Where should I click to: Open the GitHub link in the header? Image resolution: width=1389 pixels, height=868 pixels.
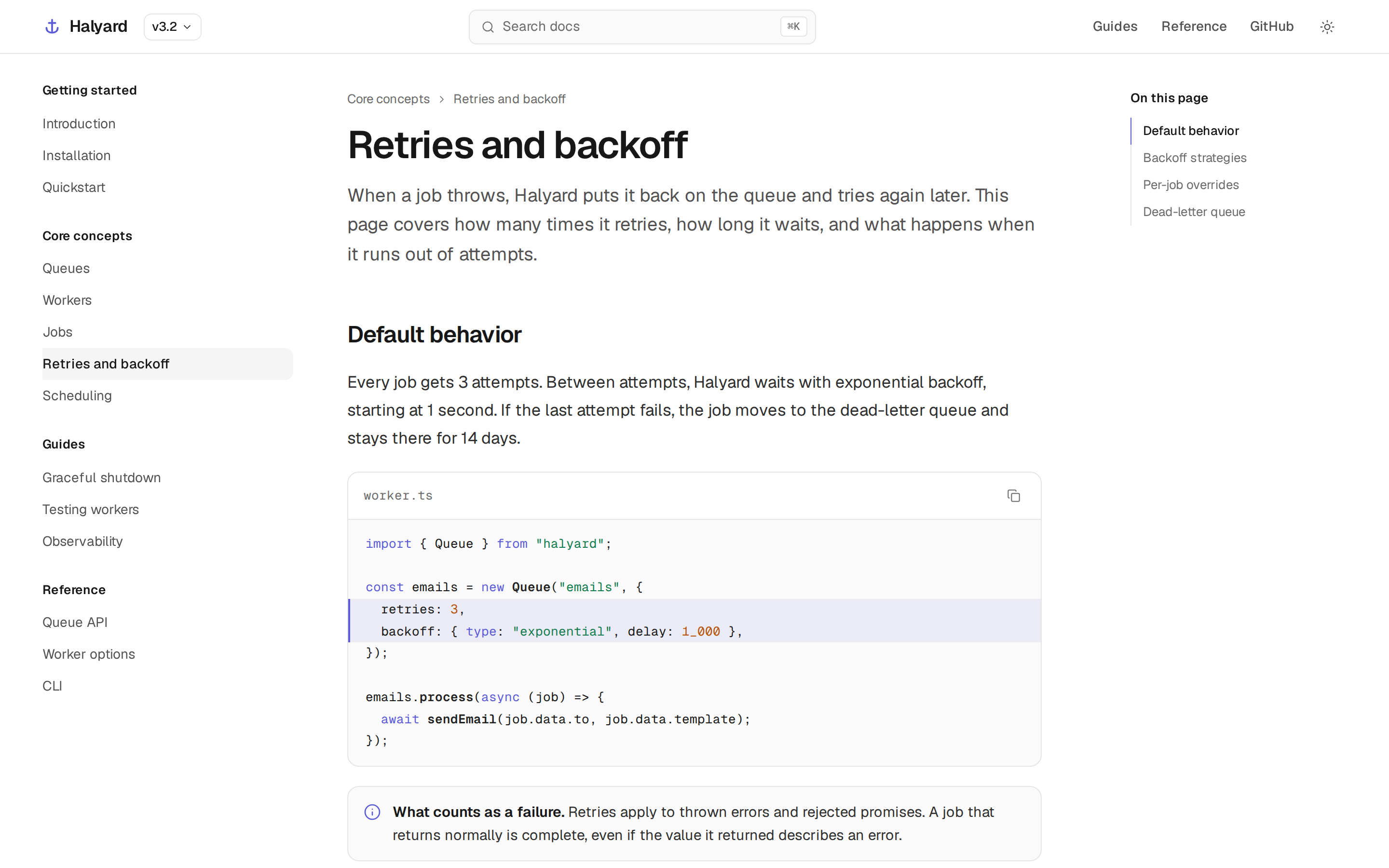point(1271,27)
